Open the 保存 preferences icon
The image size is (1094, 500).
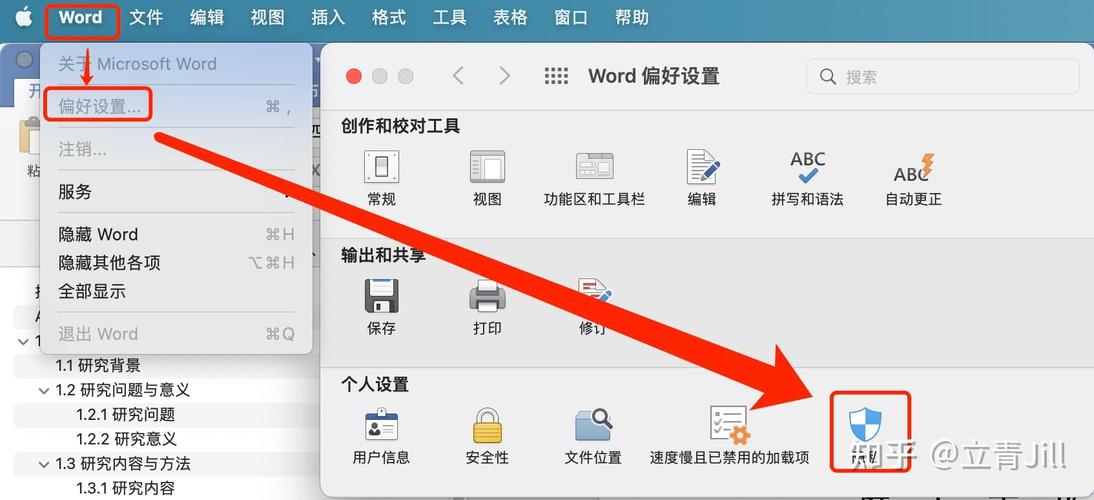pyautogui.click(x=382, y=295)
